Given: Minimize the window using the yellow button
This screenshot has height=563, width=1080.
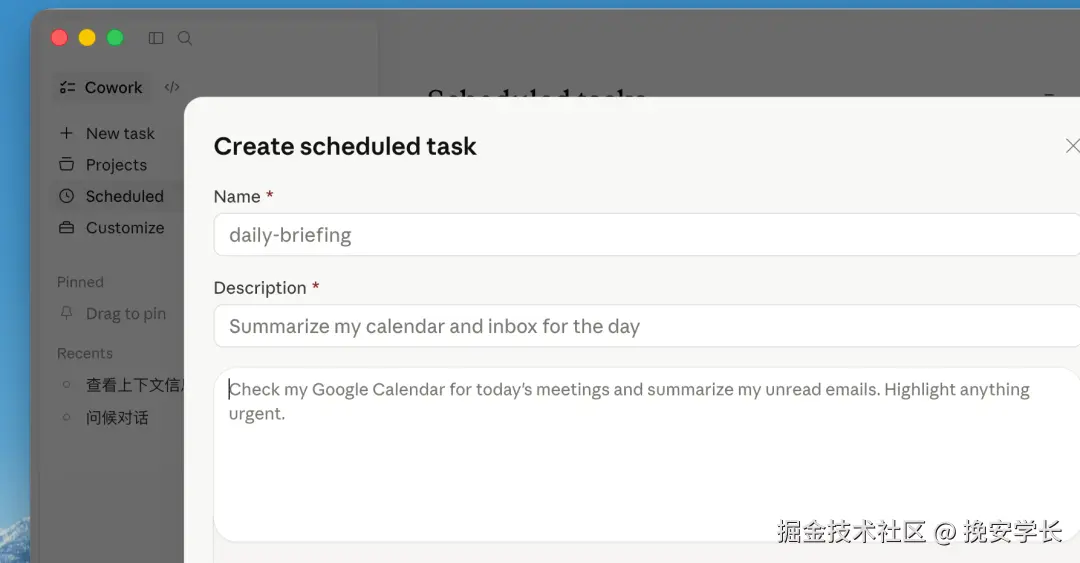Looking at the screenshot, I should pyautogui.click(x=87, y=38).
